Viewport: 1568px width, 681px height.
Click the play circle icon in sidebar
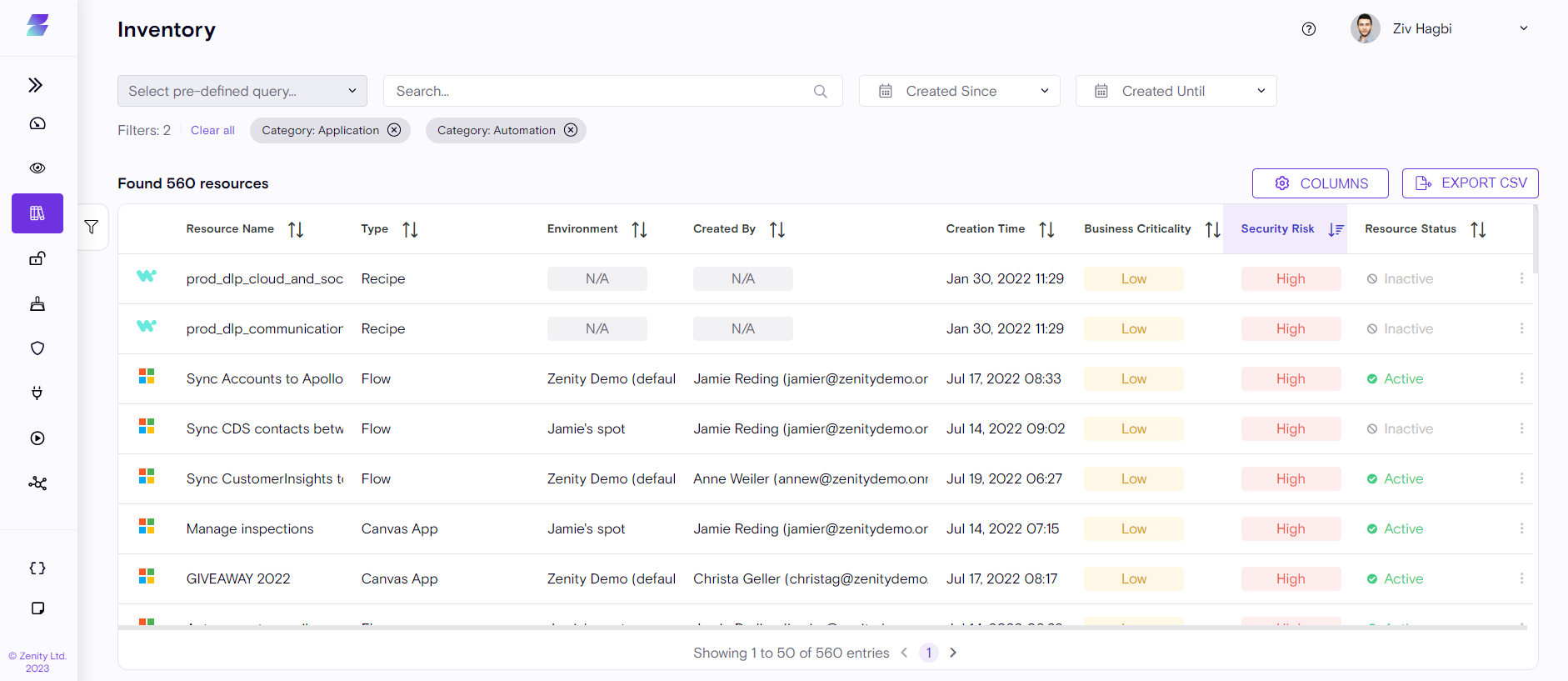coord(37,438)
